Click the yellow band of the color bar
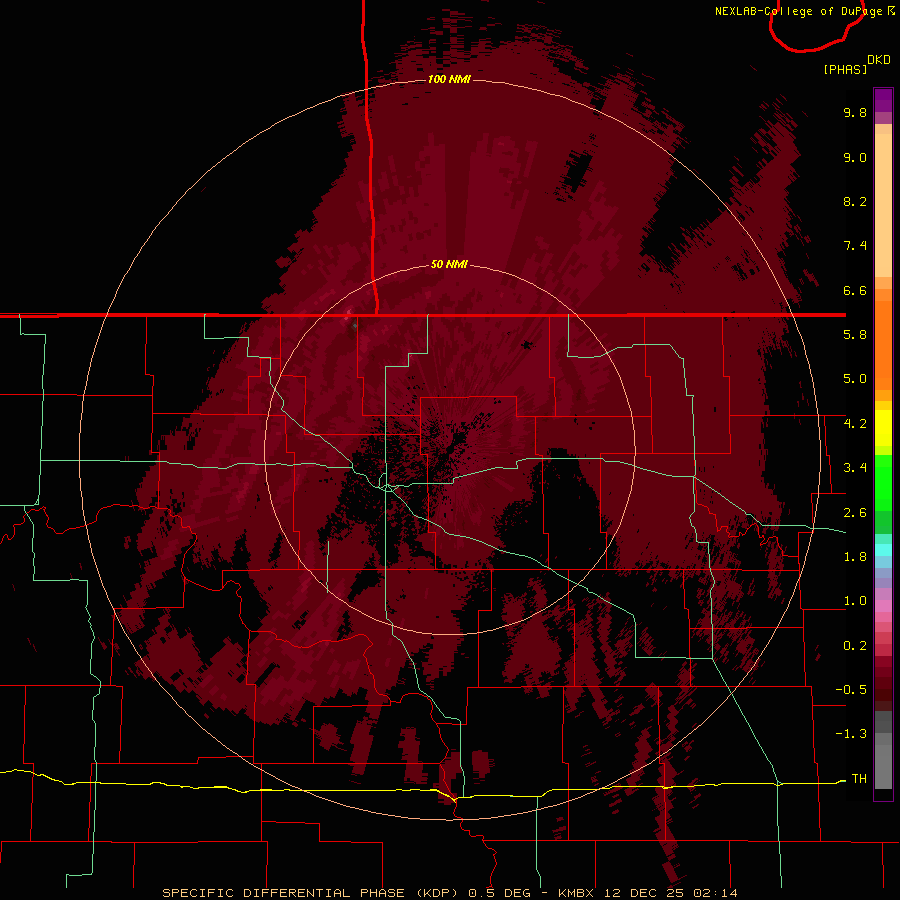The height and width of the screenshot is (900, 900). [x=883, y=428]
